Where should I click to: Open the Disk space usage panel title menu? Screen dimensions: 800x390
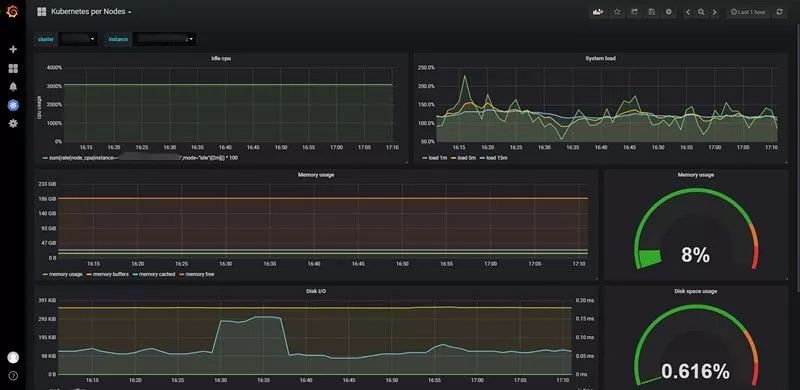695,291
